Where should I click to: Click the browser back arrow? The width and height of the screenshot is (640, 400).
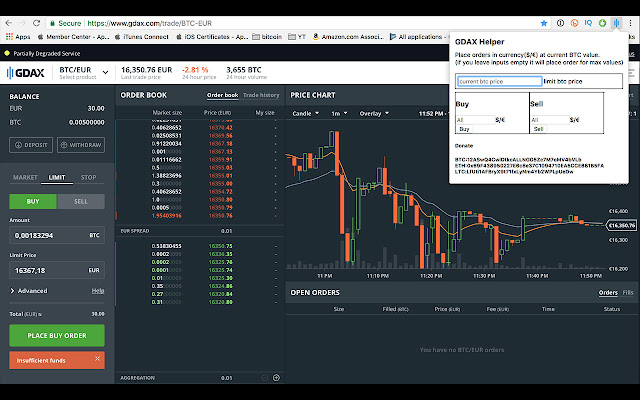tap(9, 23)
